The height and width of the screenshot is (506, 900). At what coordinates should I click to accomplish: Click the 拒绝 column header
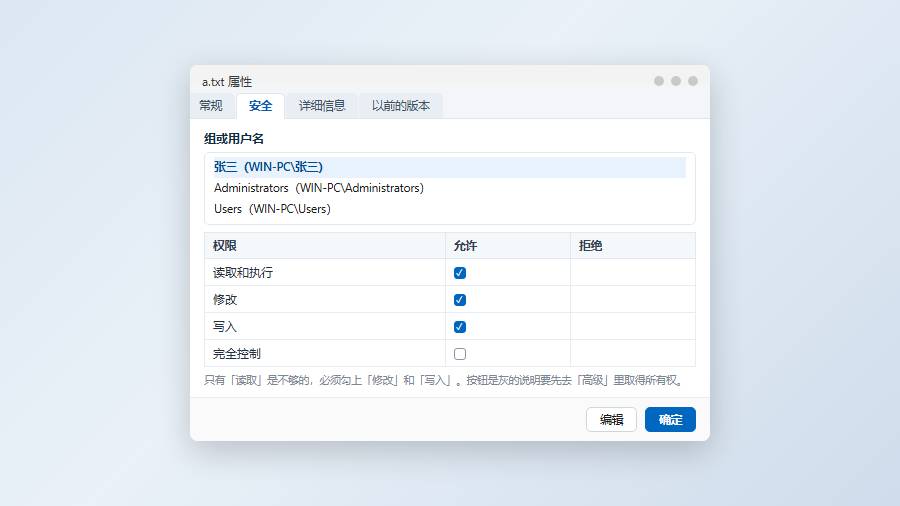pos(633,246)
